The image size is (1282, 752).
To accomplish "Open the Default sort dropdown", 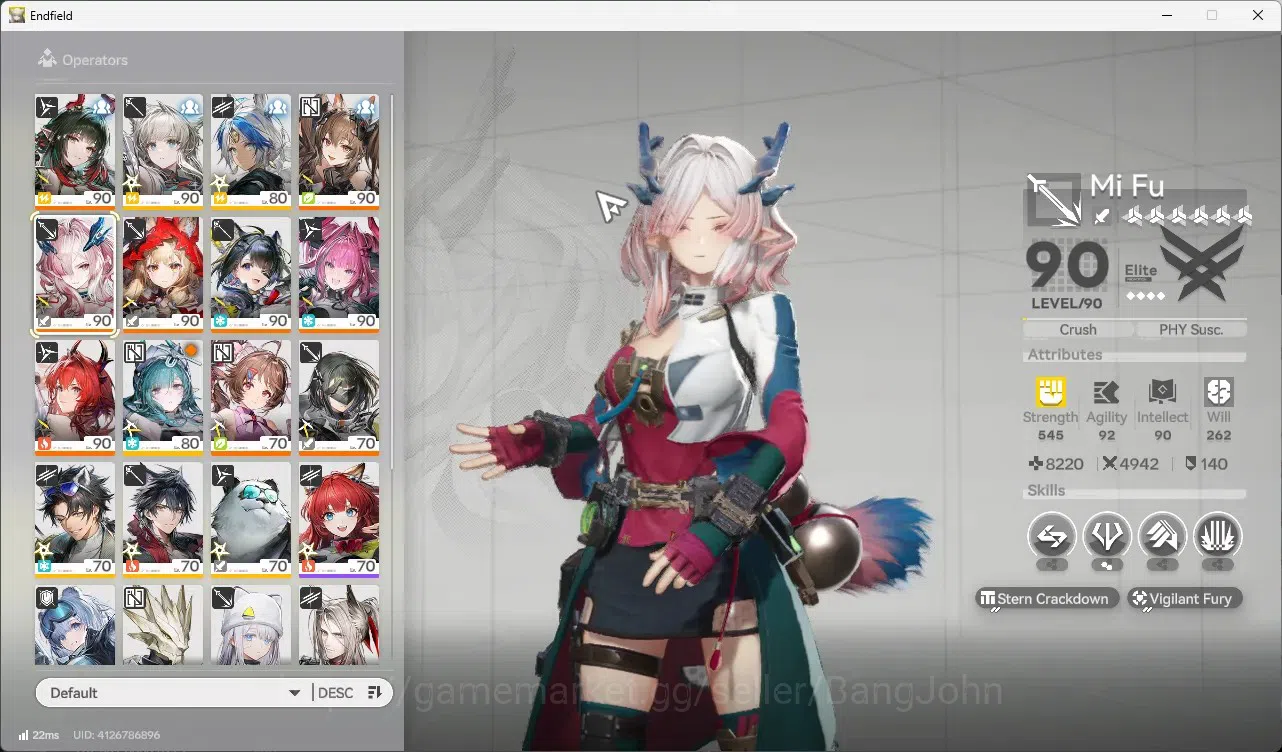I will (x=174, y=693).
